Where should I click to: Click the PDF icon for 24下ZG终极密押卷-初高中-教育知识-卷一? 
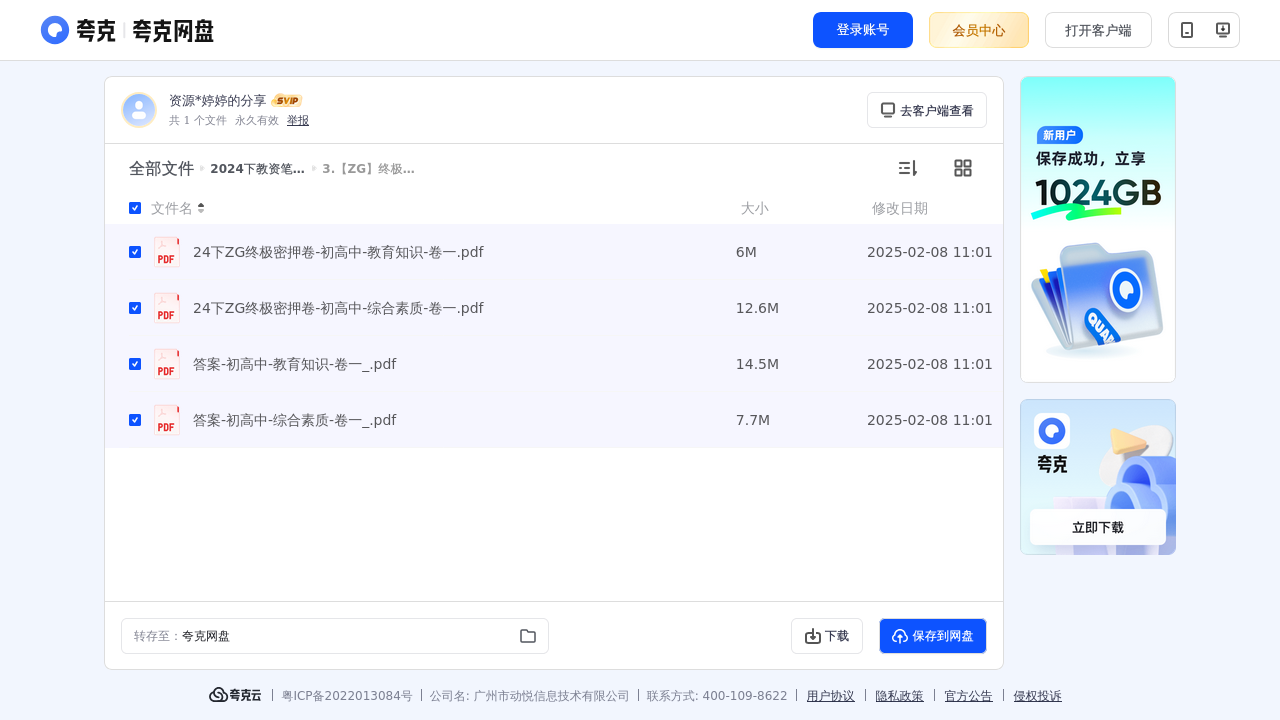[167, 252]
